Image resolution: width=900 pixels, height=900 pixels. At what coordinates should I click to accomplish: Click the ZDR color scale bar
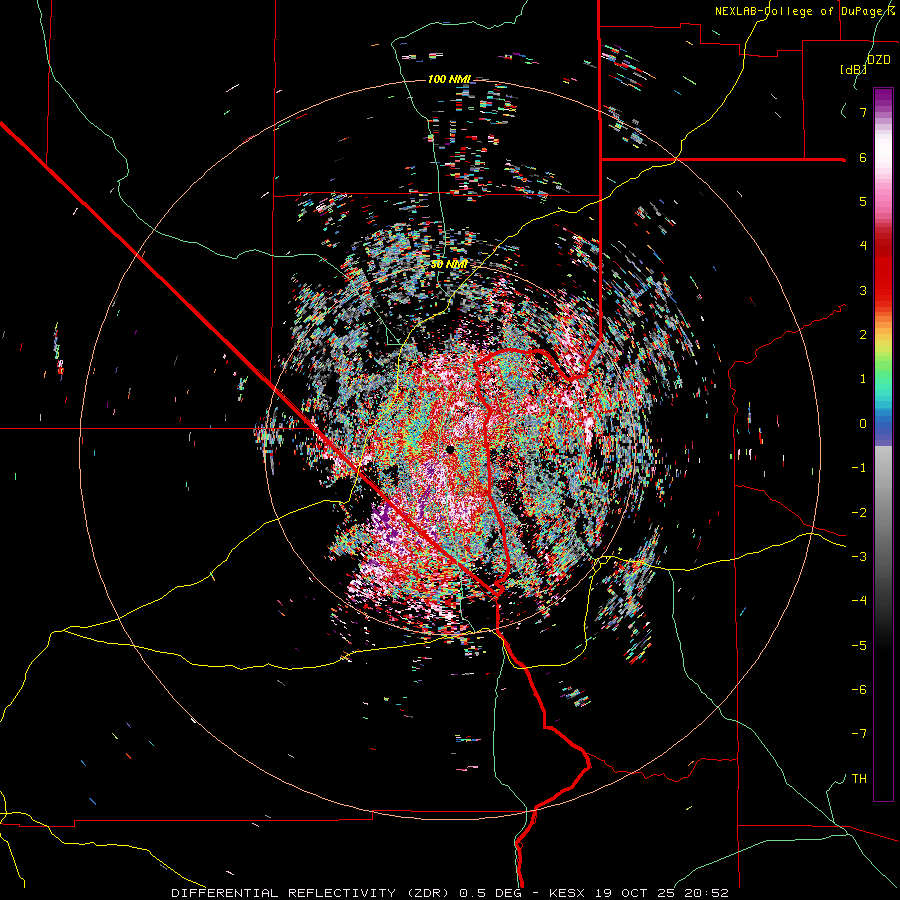pyautogui.click(x=883, y=445)
